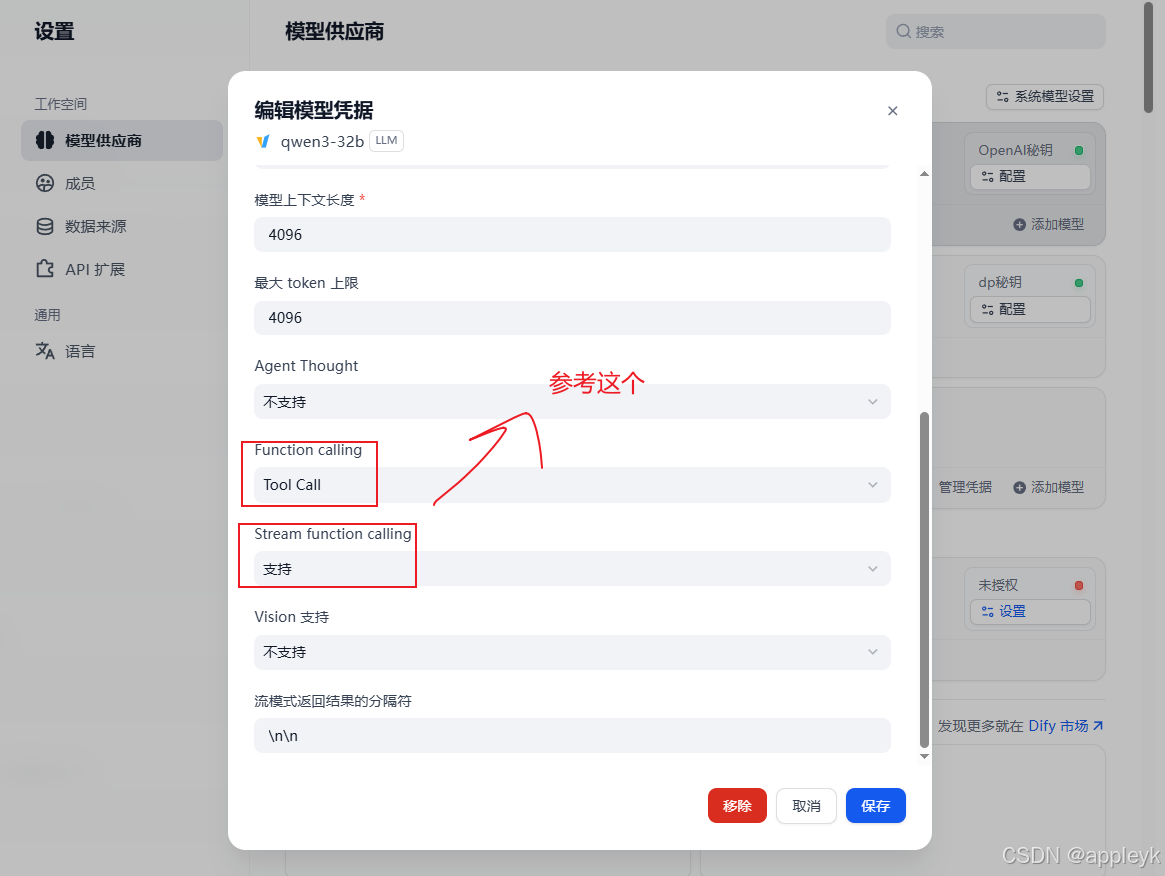Click 配置 under dp秘钥
Screen dimensions: 1165x876
point(1030,309)
